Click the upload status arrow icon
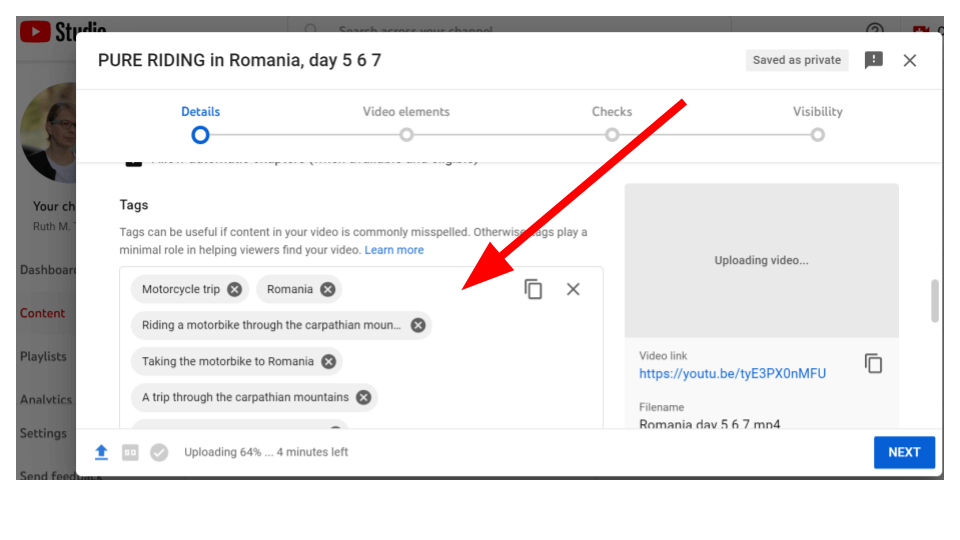Screen dimensions: 960x540 (x=102, y=452)
